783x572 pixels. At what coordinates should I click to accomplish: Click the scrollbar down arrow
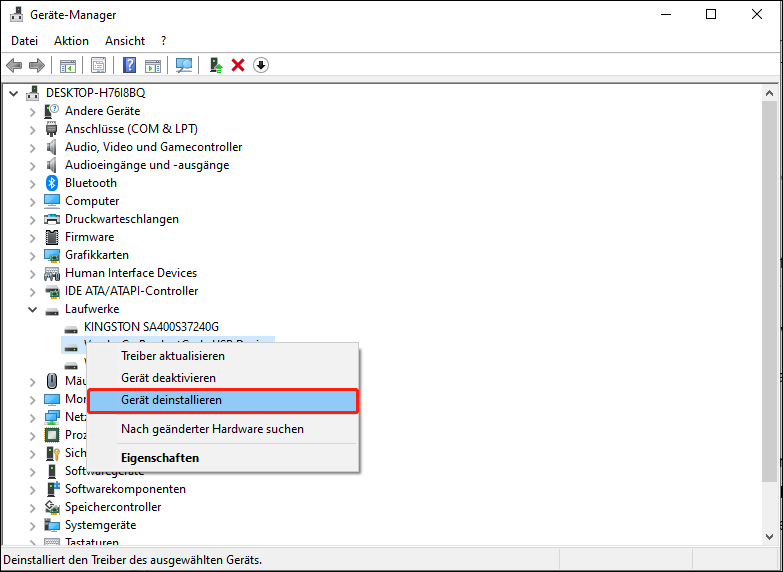[x=769, y=537]
